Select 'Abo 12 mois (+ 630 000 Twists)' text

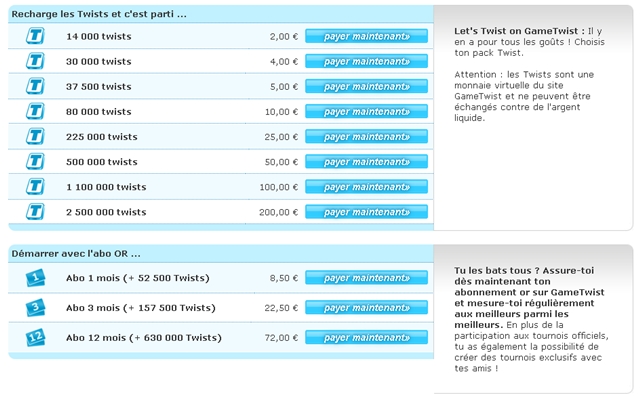(144, 338)
